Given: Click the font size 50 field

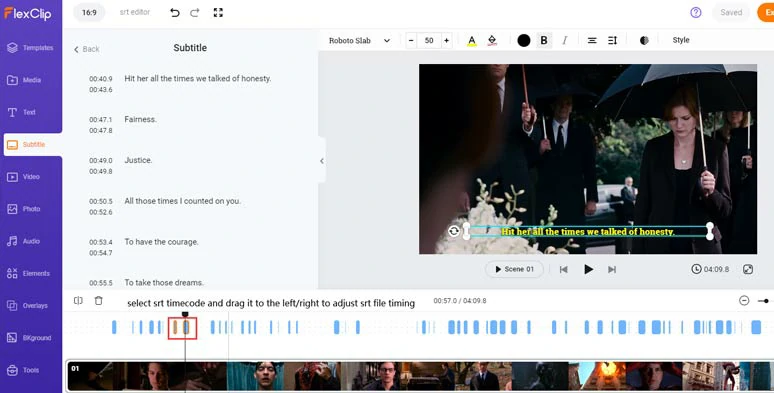Looking at the screenshot, I should [429, 40].
